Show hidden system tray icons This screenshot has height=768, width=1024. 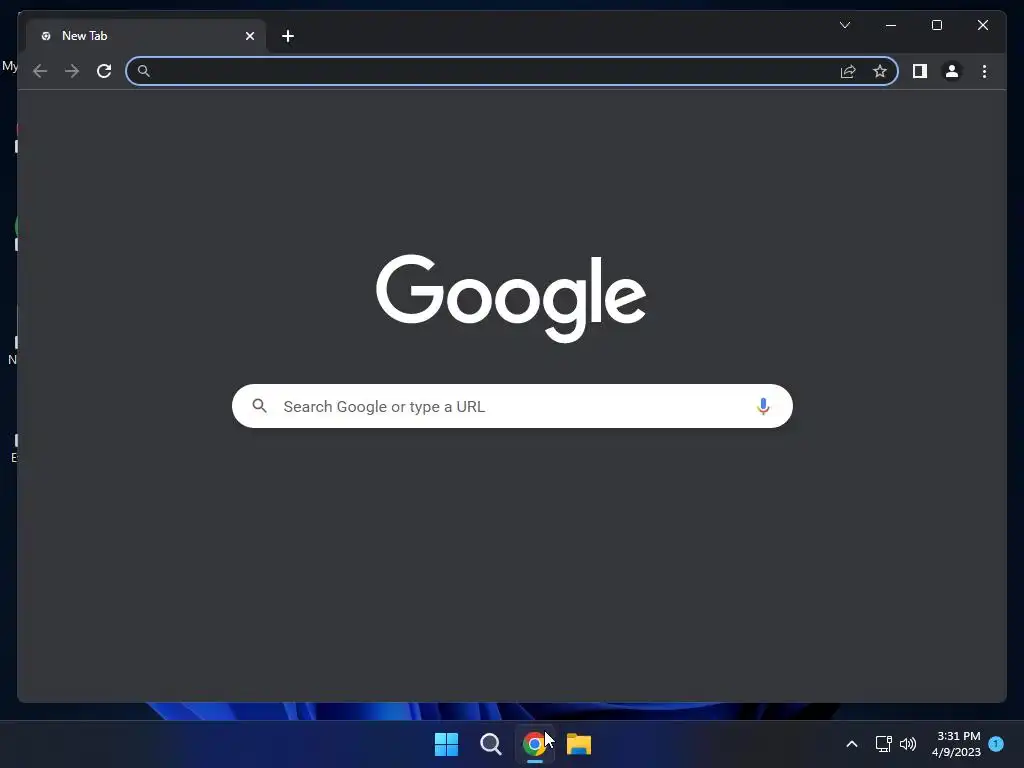(x=852, y=744)
